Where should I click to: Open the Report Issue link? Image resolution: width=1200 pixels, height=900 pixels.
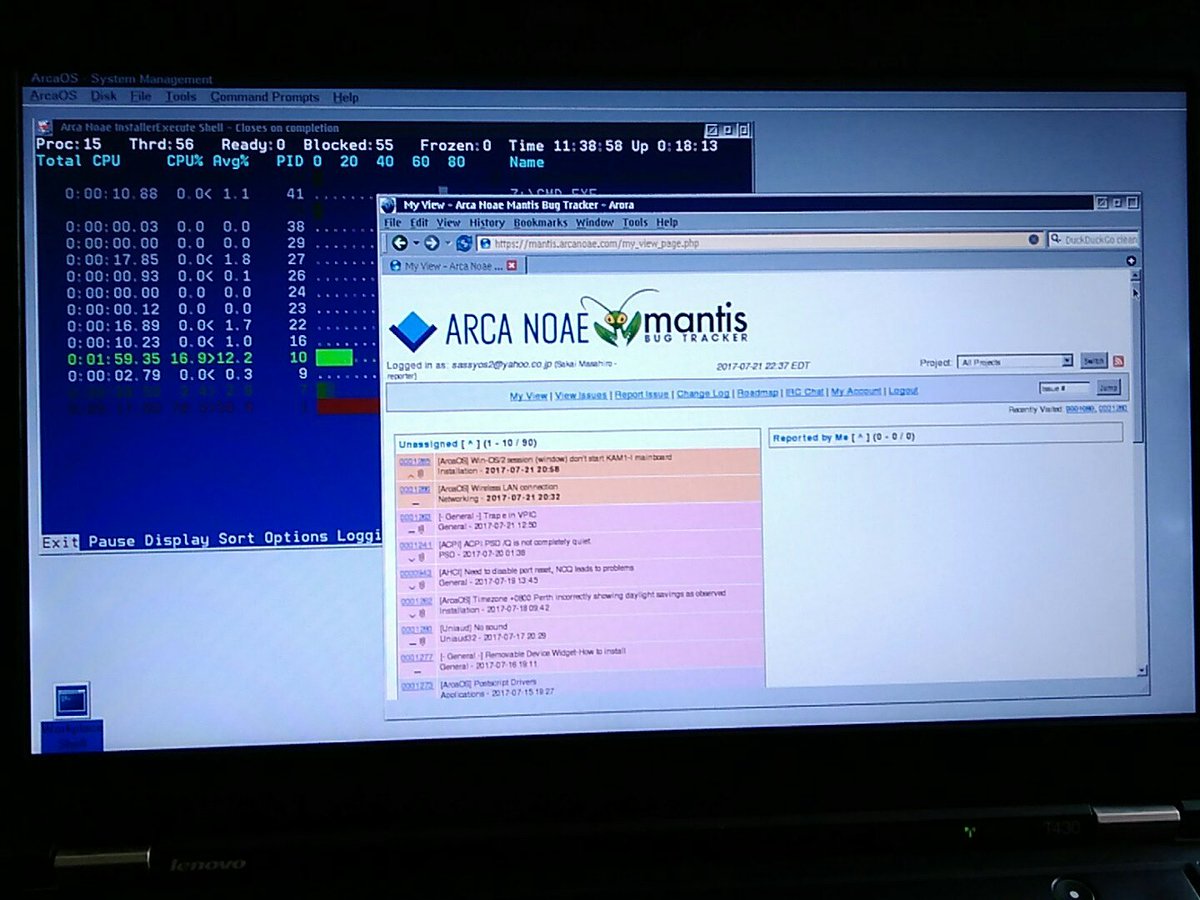point(641,394)
